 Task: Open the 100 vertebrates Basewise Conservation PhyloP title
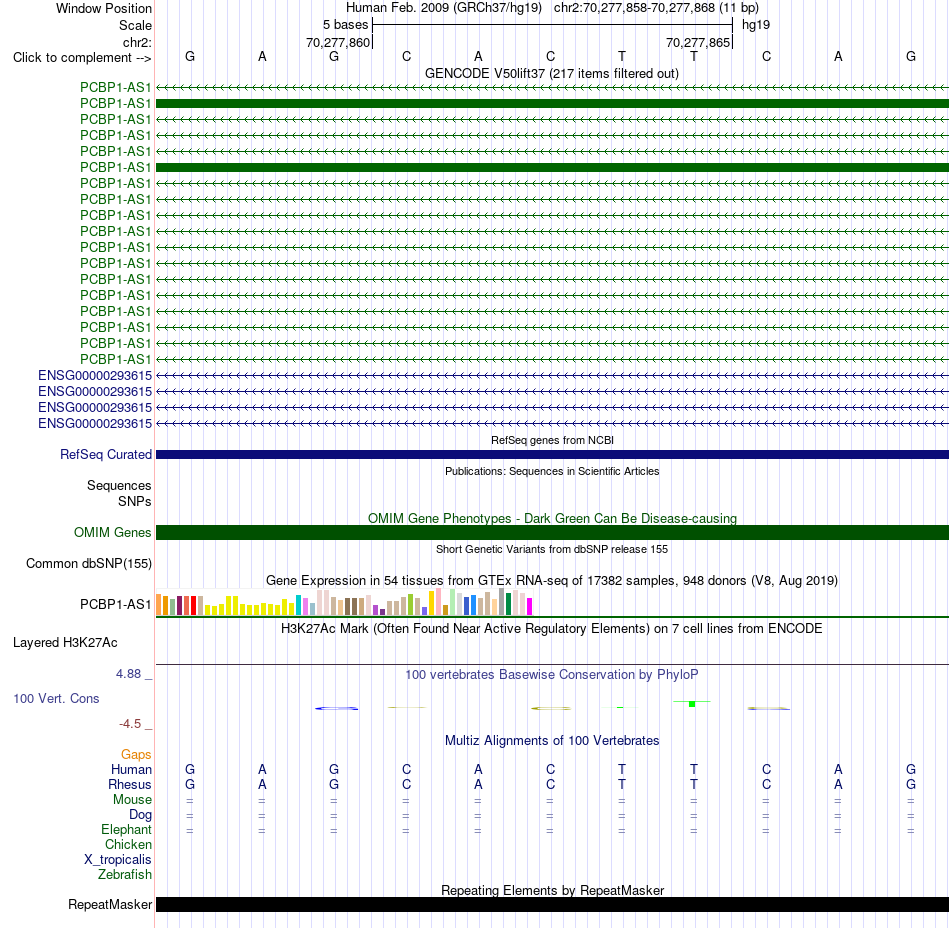[552, 675]
